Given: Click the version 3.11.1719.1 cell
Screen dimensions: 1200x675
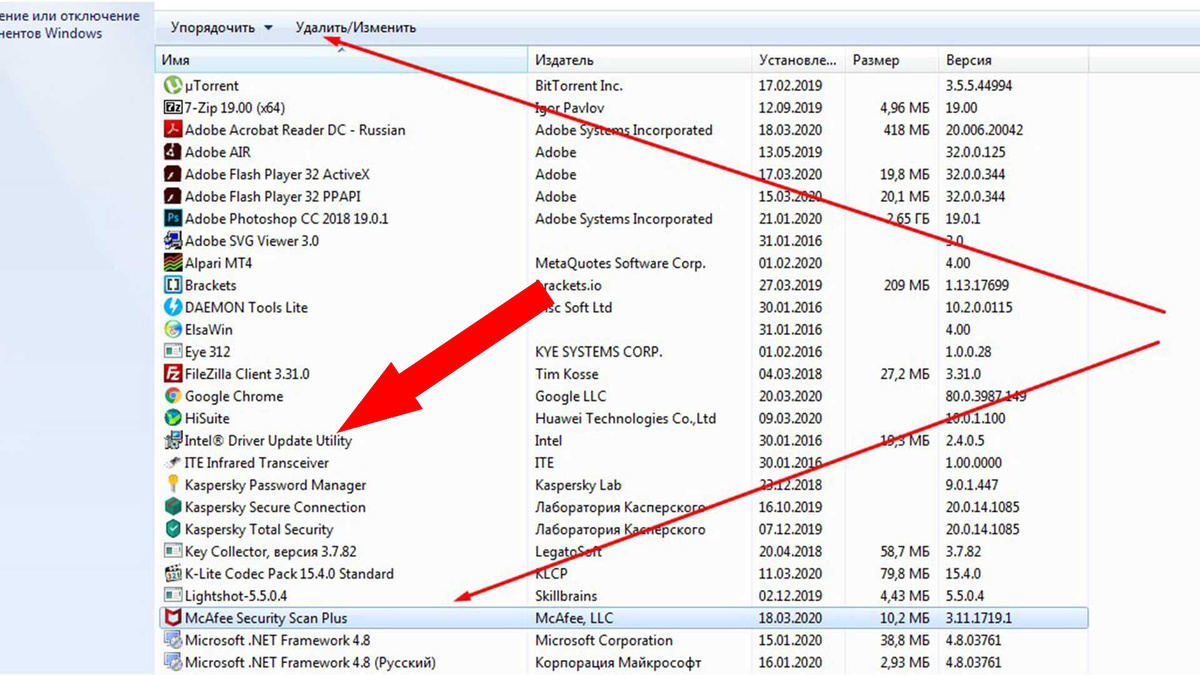Looking at the screenshot, I should 978,618.
